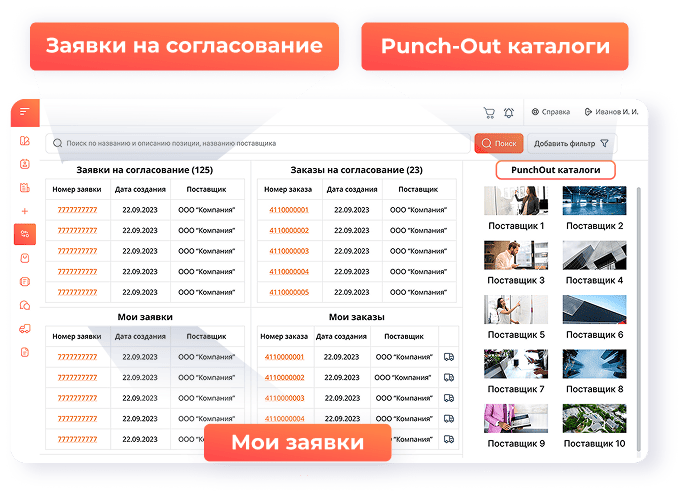This screenshot has width=682, height=494.
Task: Click the Заявки на согласование (125) heading
Action: 145,170
